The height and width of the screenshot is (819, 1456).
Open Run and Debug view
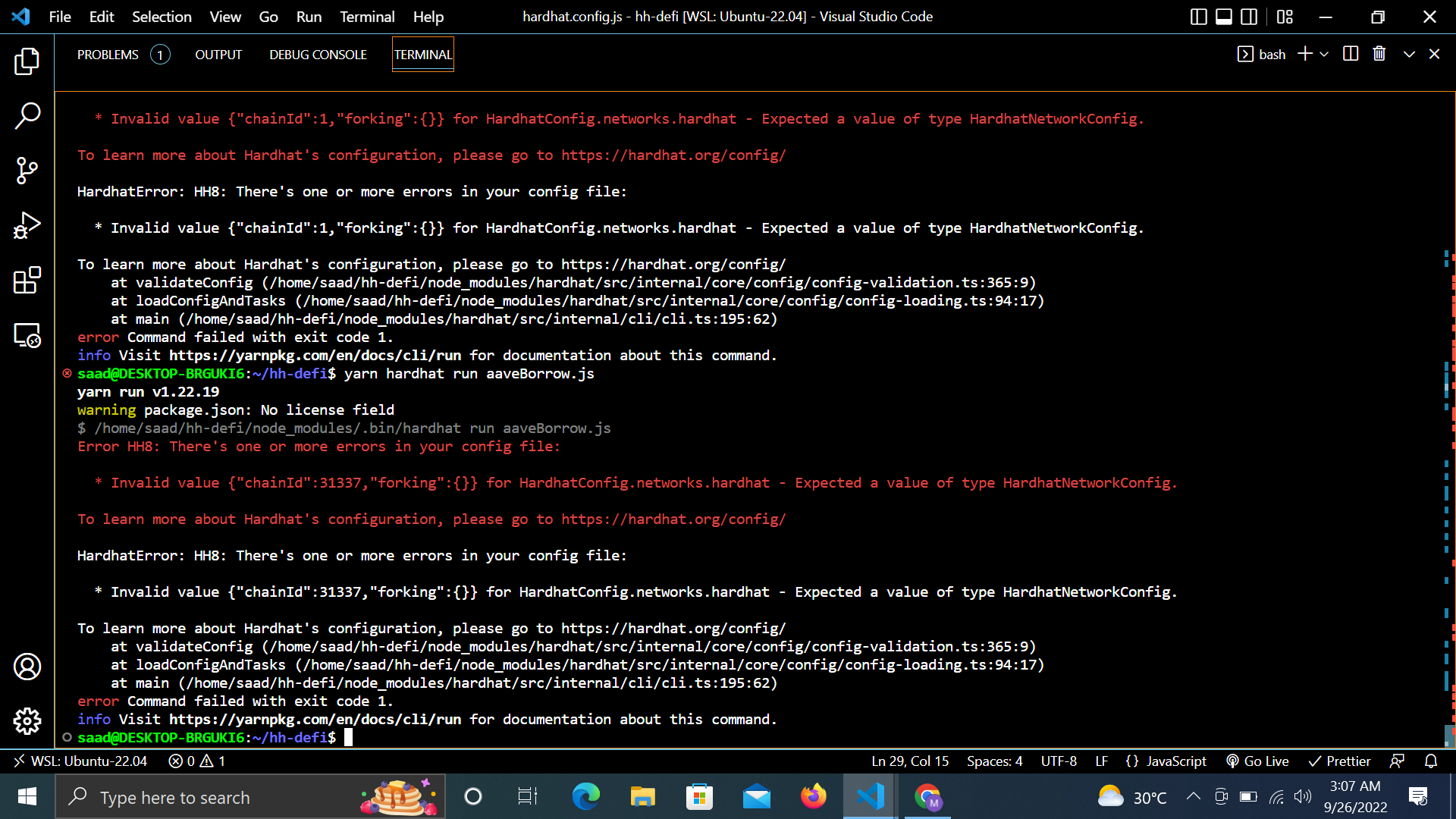[x=27, y=225]
